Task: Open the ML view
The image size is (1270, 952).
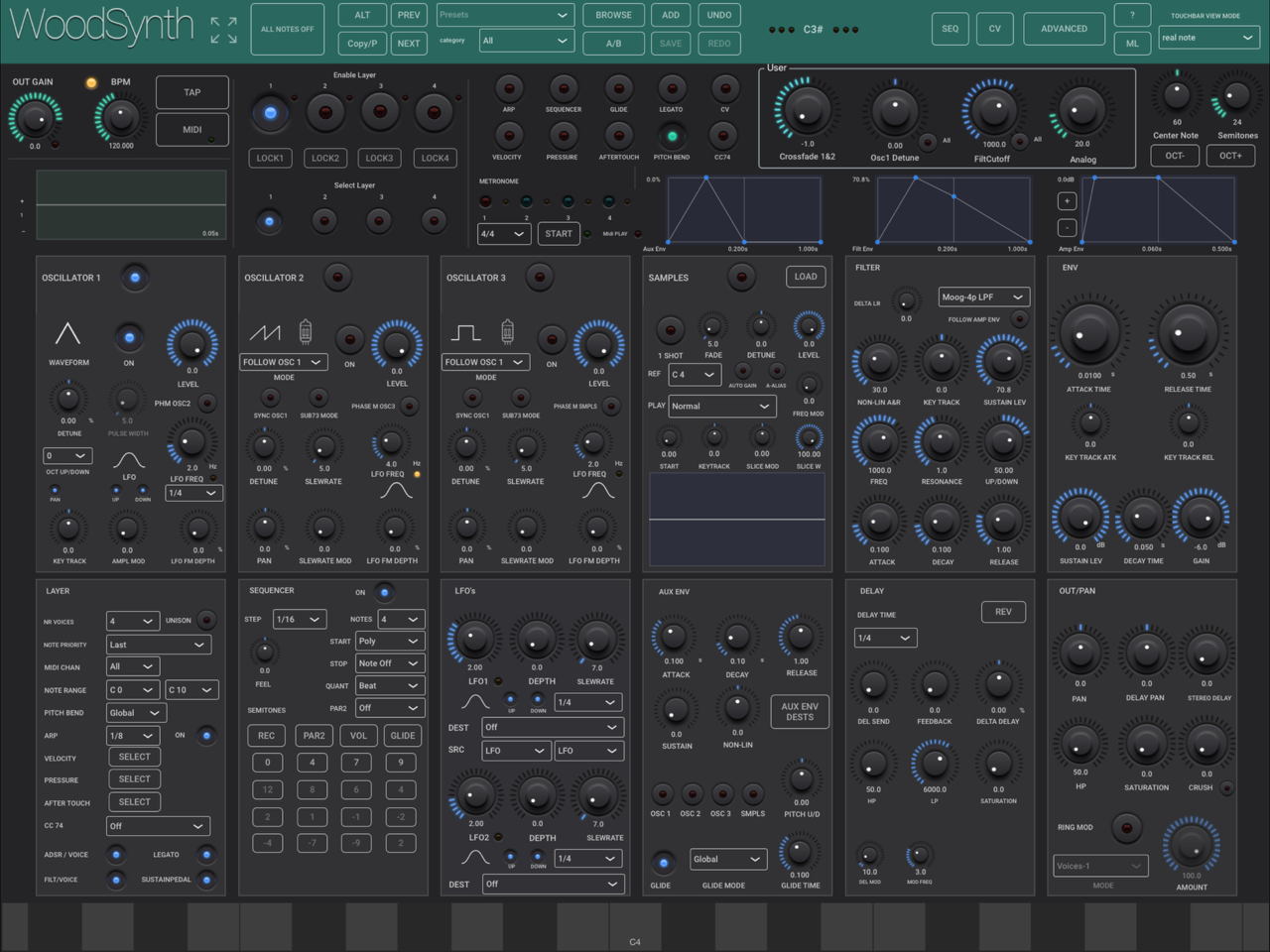Action: (x=1132, y=44)
